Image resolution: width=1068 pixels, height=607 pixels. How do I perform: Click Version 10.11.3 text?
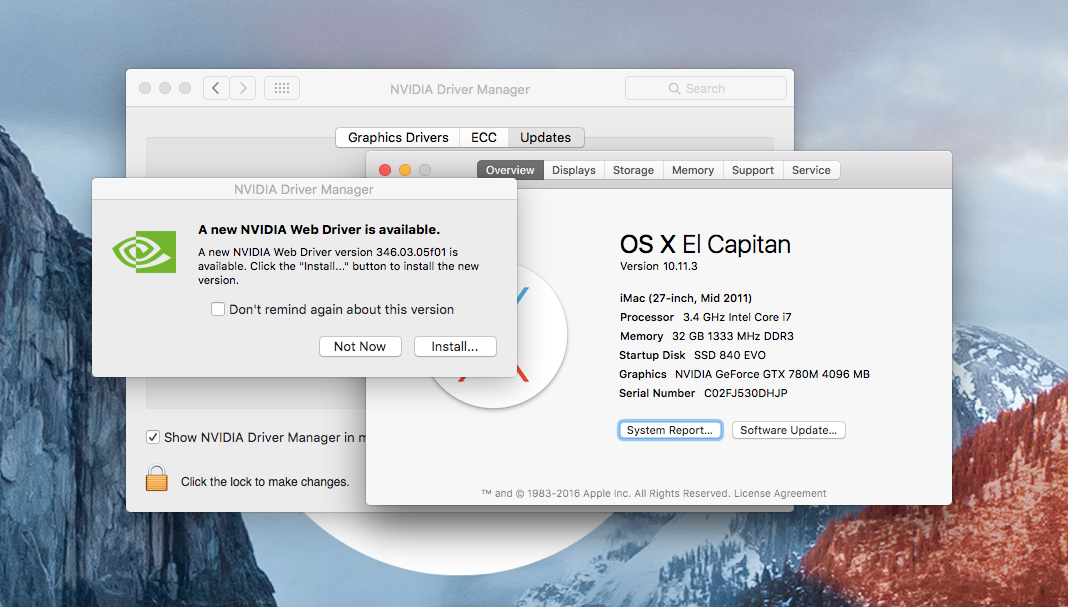click(x=659, y=266)
